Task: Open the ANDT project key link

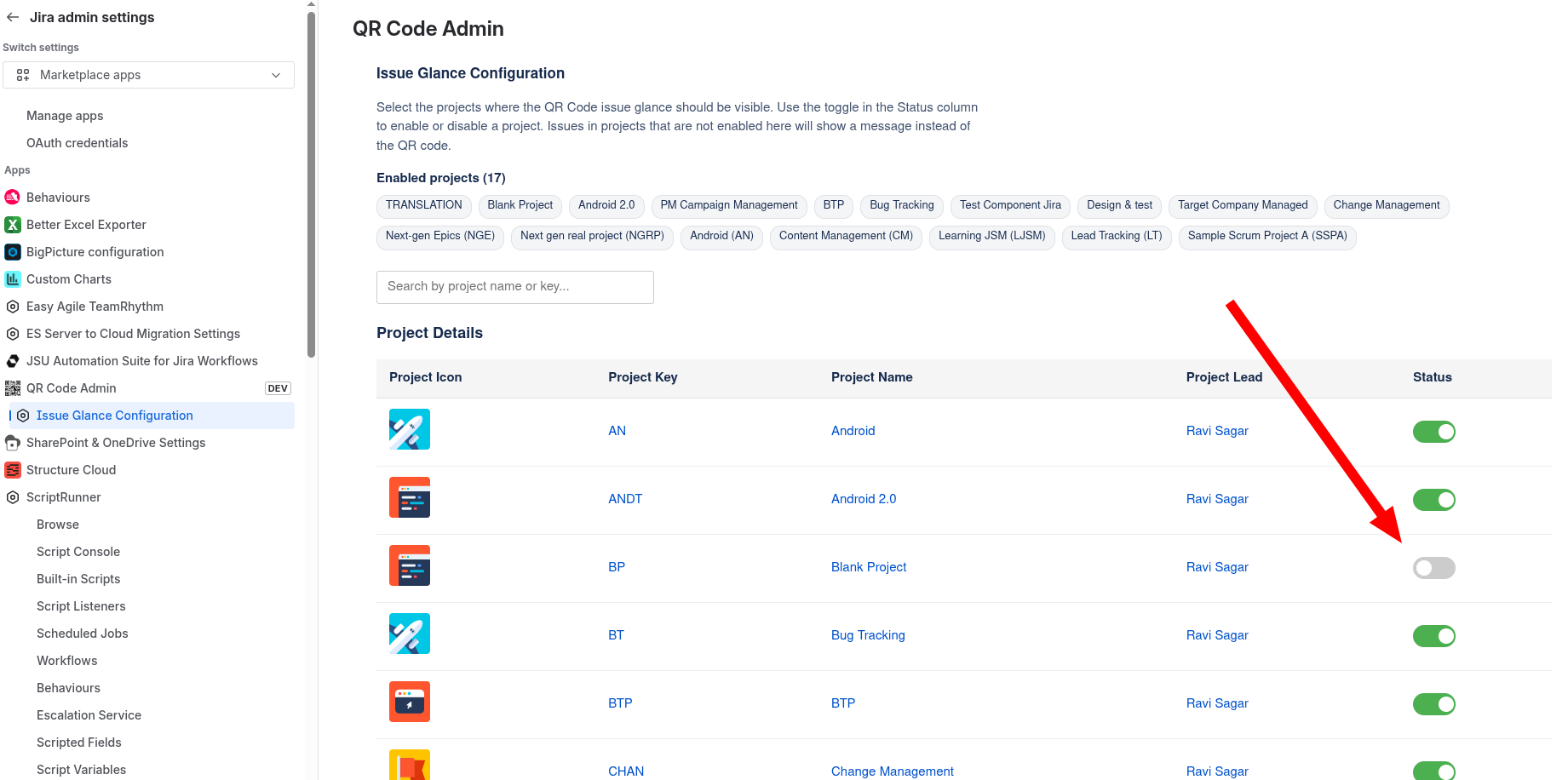Action: 625,499
